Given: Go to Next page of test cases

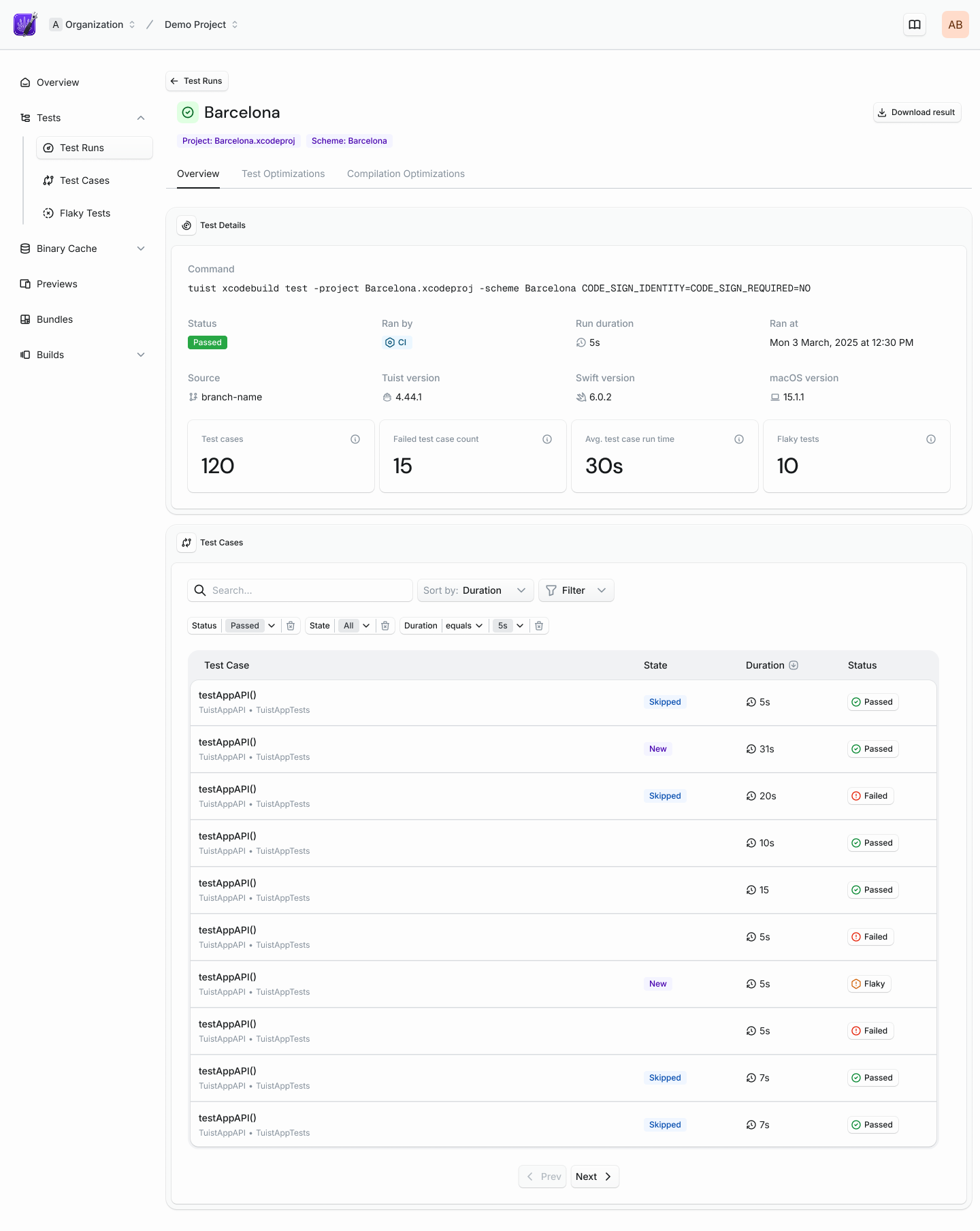Looking at the screenshot, I should click(x=594, y=1177).
